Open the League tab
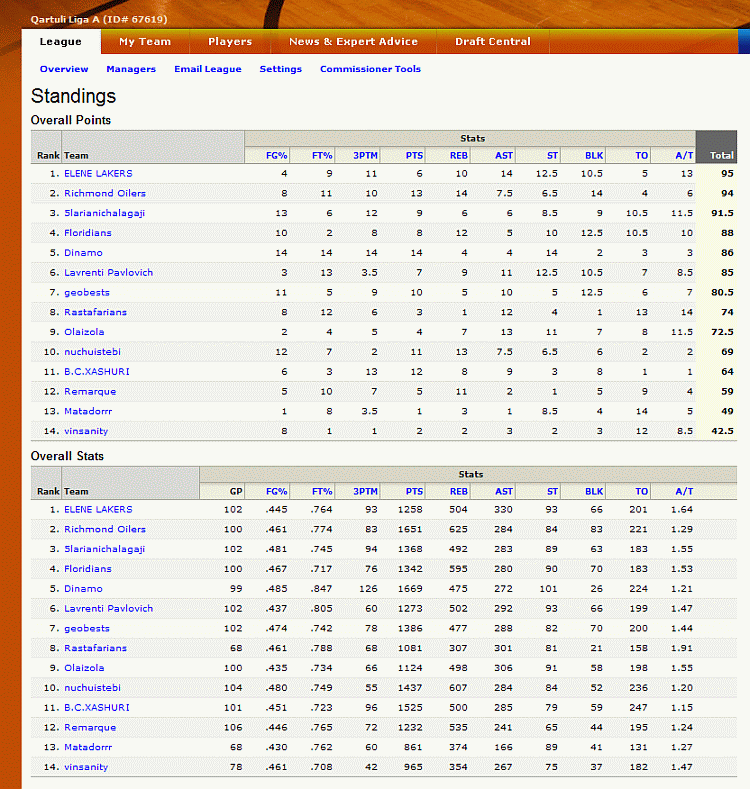Image resolution: width=750 pixels, height=789 pixels. [61, 42]
